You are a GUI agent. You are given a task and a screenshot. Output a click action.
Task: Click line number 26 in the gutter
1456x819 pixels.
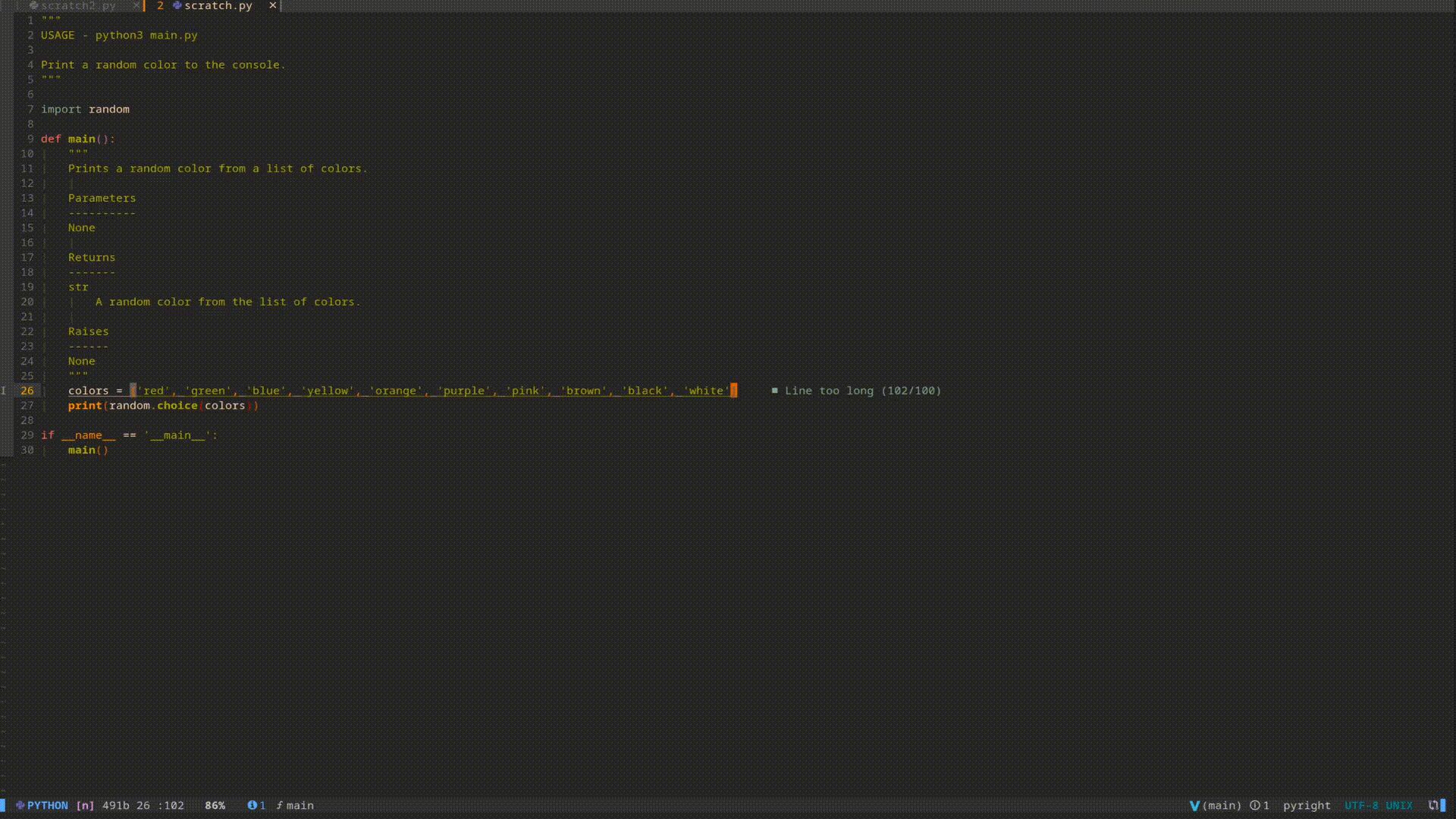[x=27, y=391]
